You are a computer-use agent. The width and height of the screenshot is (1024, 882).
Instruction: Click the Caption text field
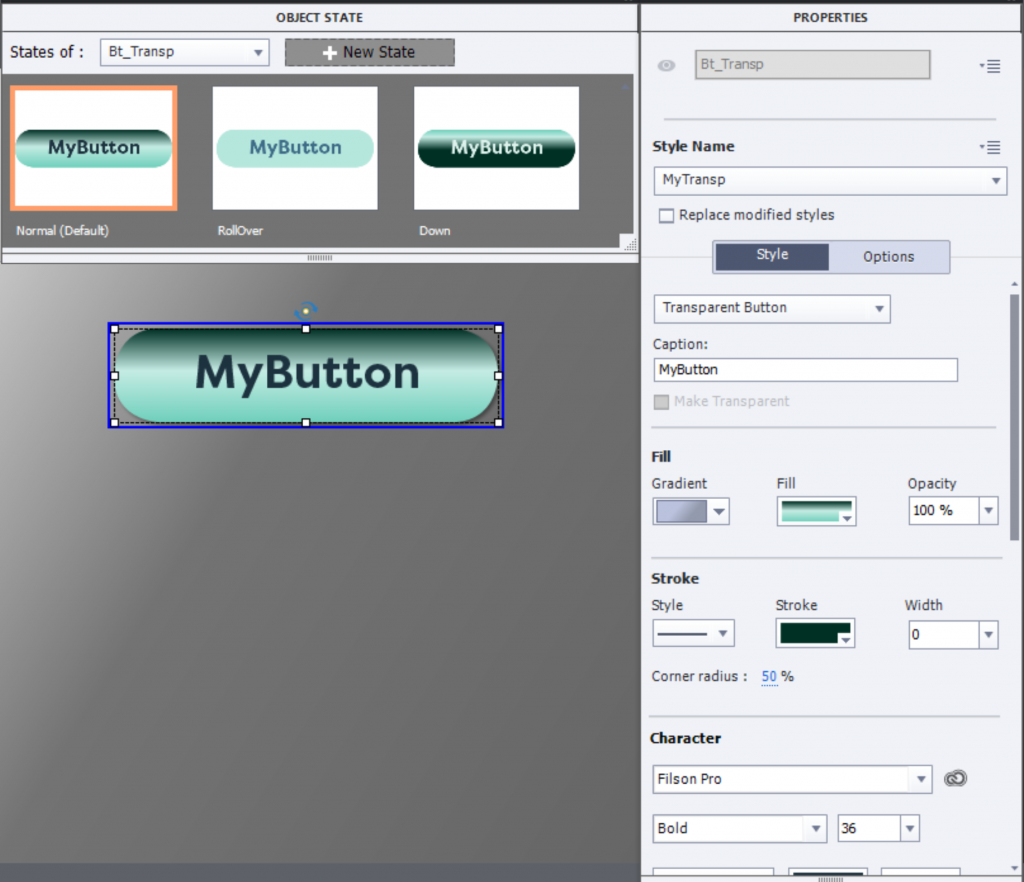pyautogui.click(x=805, y=370)
